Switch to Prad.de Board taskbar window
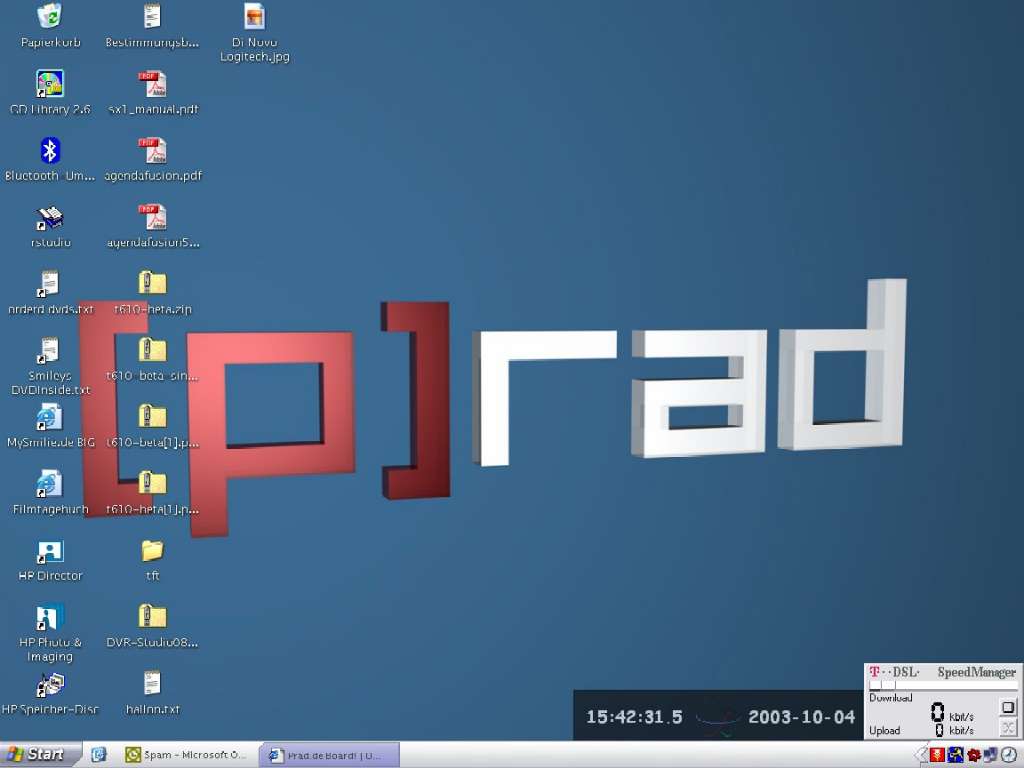 (x=331, y=755)
